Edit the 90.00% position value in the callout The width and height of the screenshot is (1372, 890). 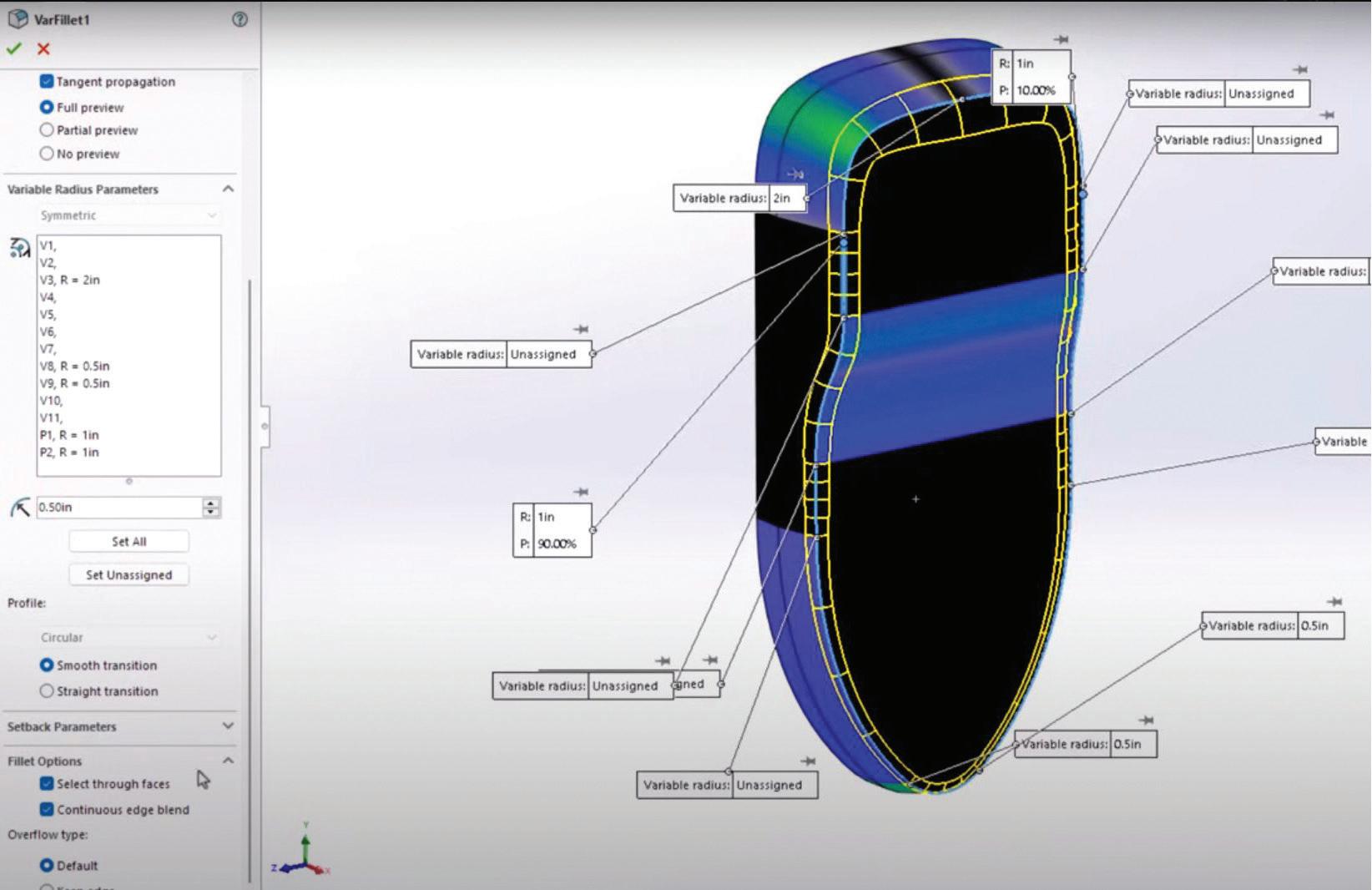click(x=562, y=544)
